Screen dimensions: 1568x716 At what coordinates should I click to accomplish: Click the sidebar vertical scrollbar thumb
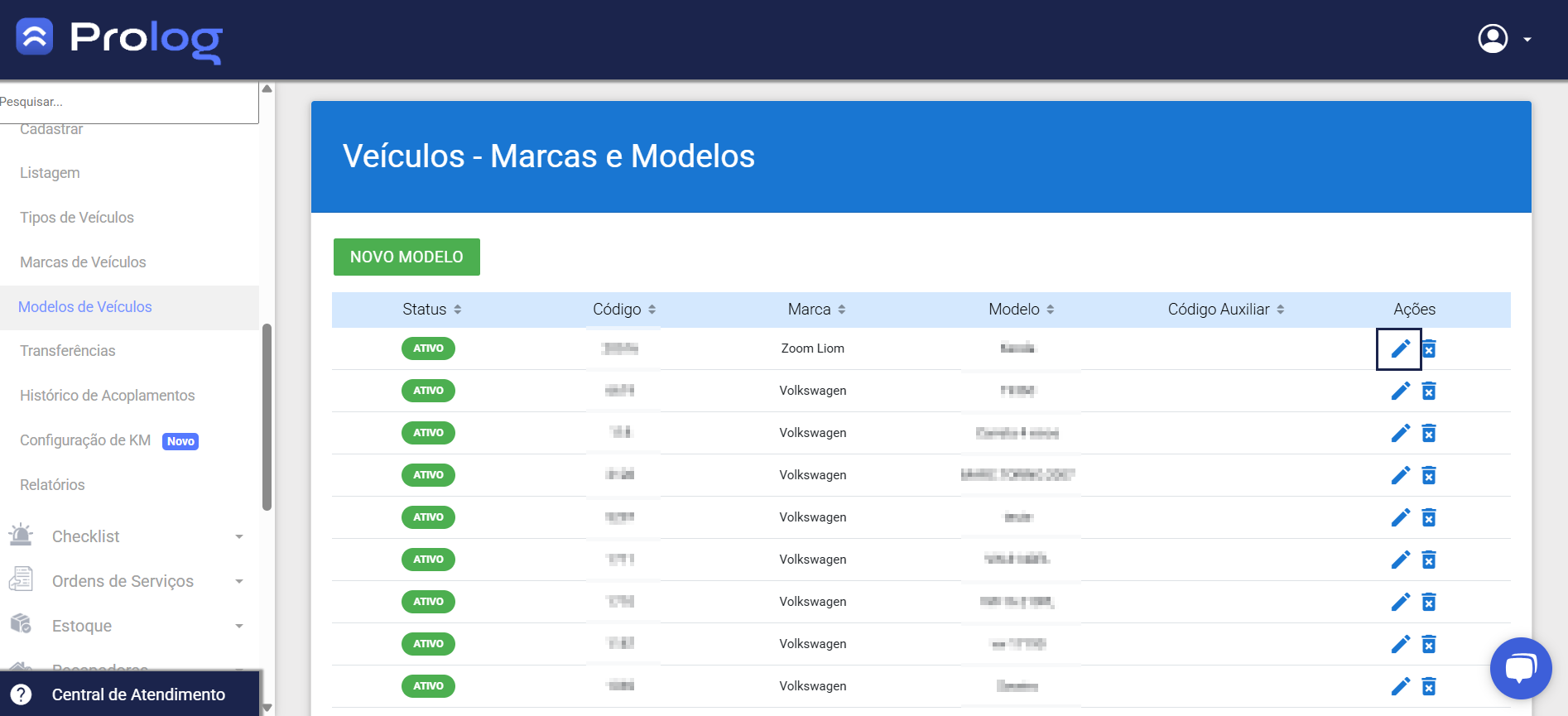click(267, 417)
